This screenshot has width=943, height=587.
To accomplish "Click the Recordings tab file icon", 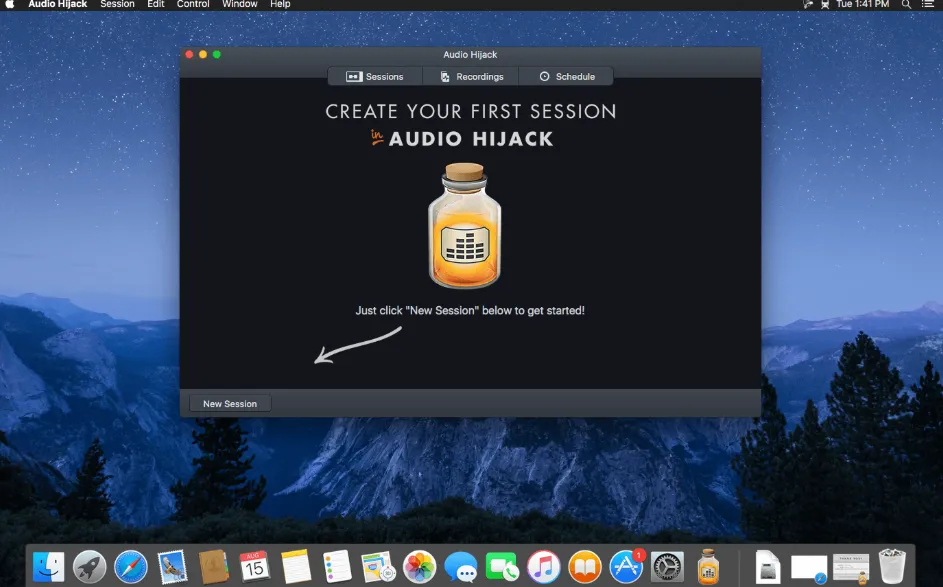I will pos(445,76).
